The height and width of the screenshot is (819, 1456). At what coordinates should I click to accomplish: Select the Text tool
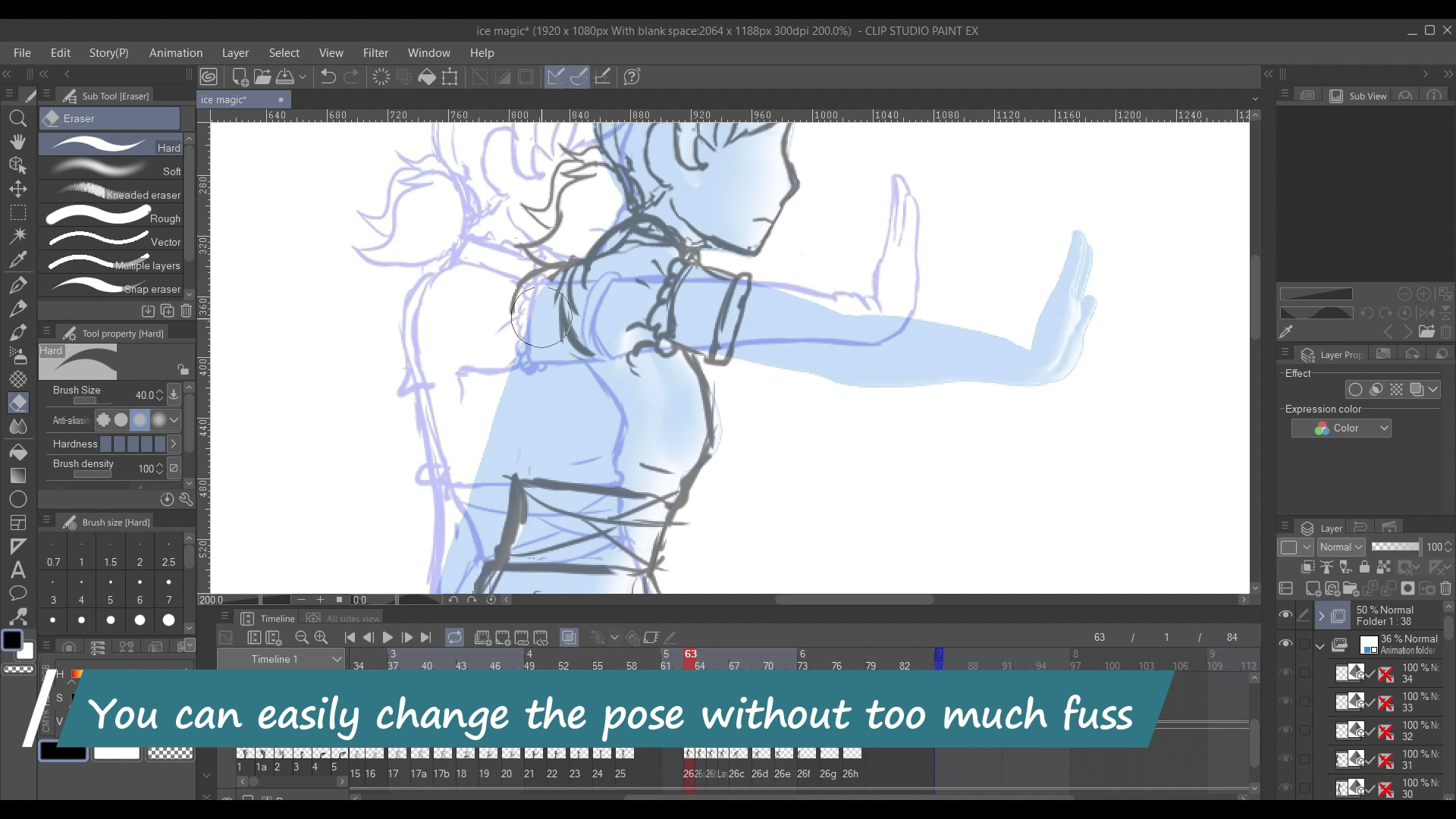tap(18, 570)
